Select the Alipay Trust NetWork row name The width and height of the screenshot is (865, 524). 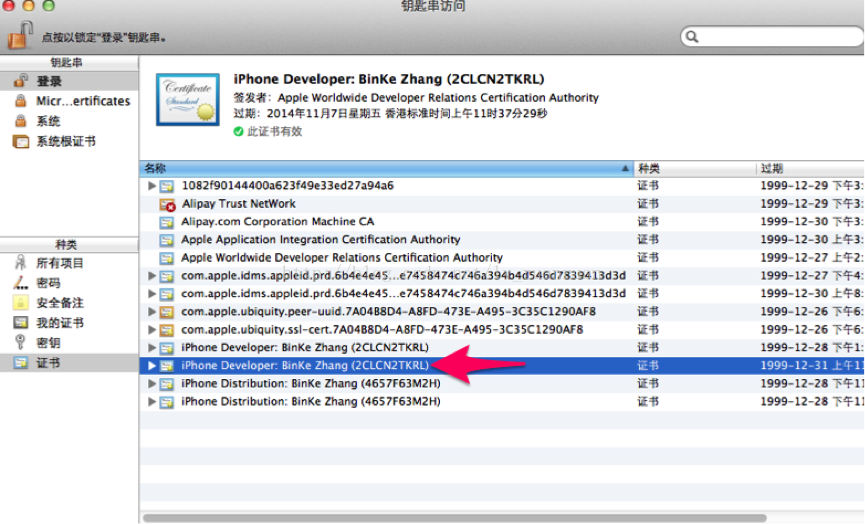(x=239, y=204)
